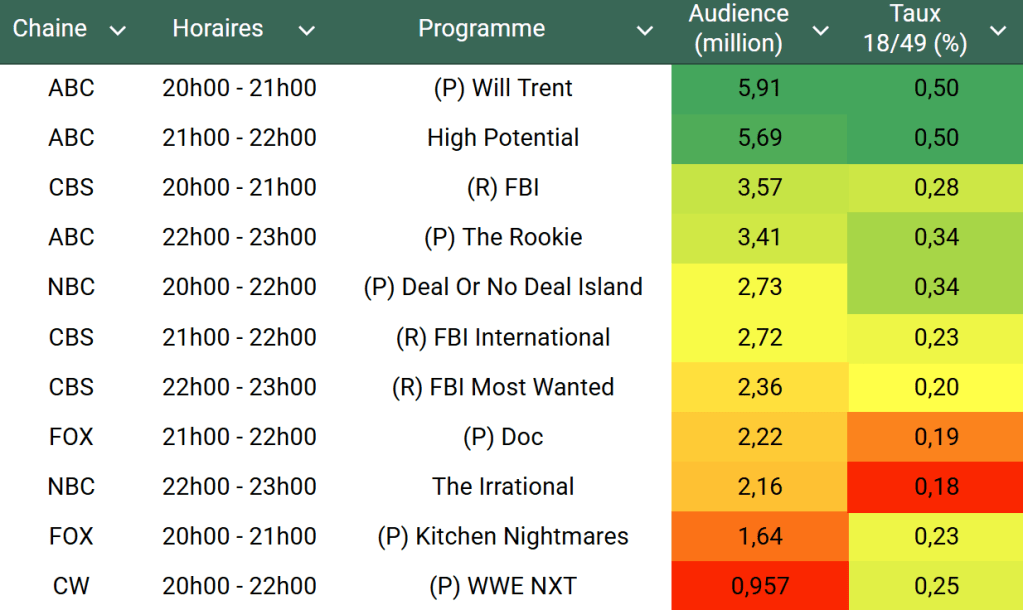The width and height of the screenshot is (1023, 610).
Task: Click the red 0,957 audience cell
Action: click(759, 586)
